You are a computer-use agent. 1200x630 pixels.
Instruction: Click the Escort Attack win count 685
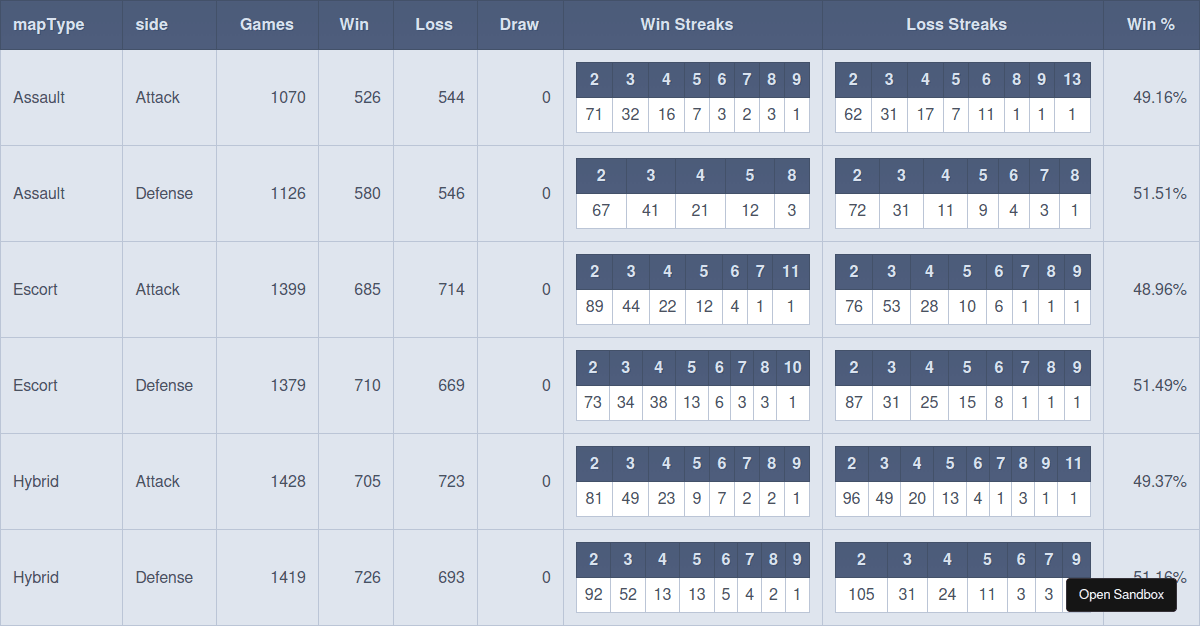click(367, 289)
